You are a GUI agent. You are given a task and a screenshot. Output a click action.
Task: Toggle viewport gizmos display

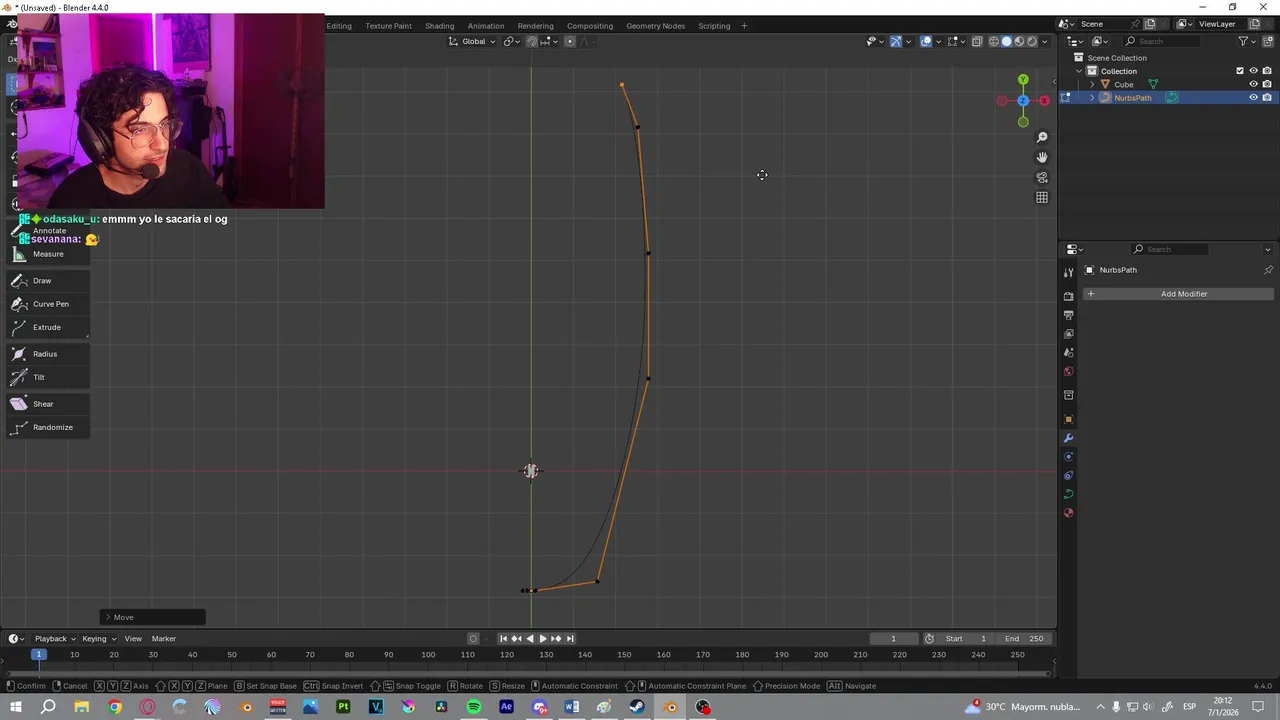(x=896, y=41)
